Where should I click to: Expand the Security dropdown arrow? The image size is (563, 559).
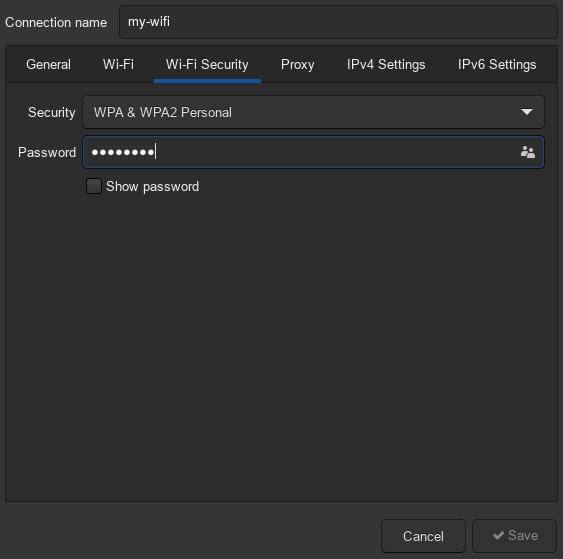click(526, 112)
